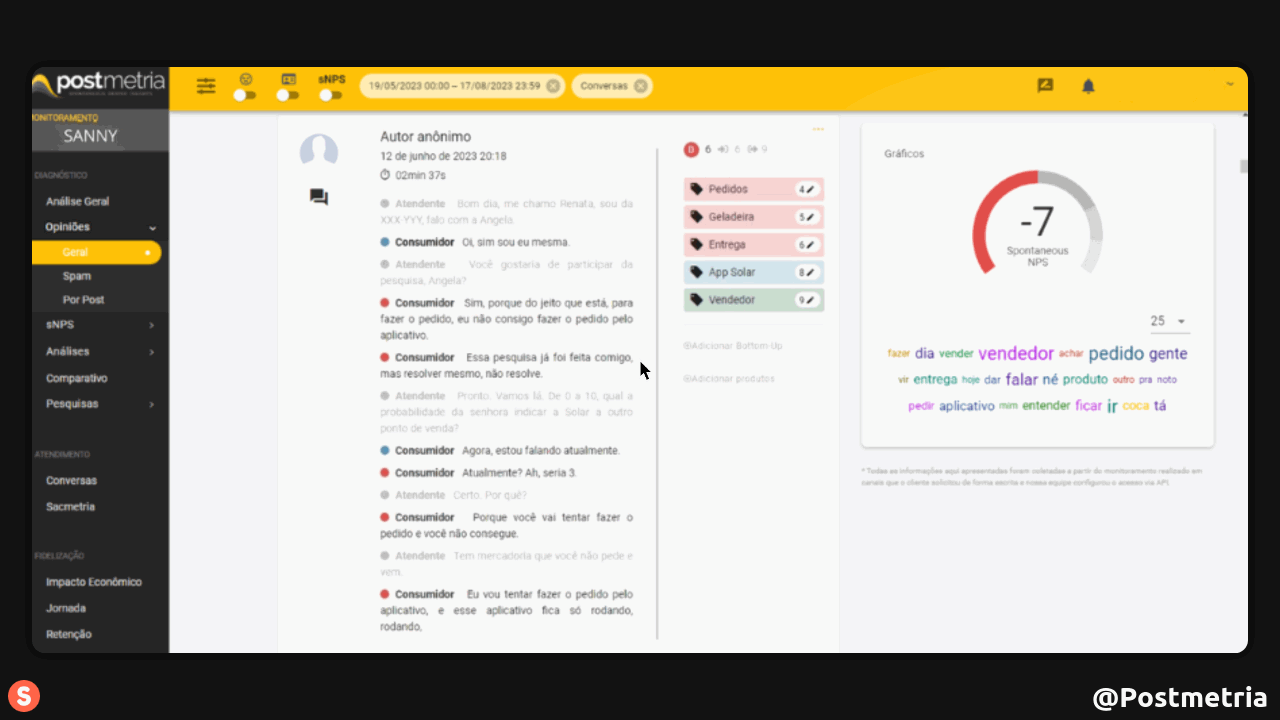
Task: Select the Pedidos tag
Action: [x=754, y=189]
